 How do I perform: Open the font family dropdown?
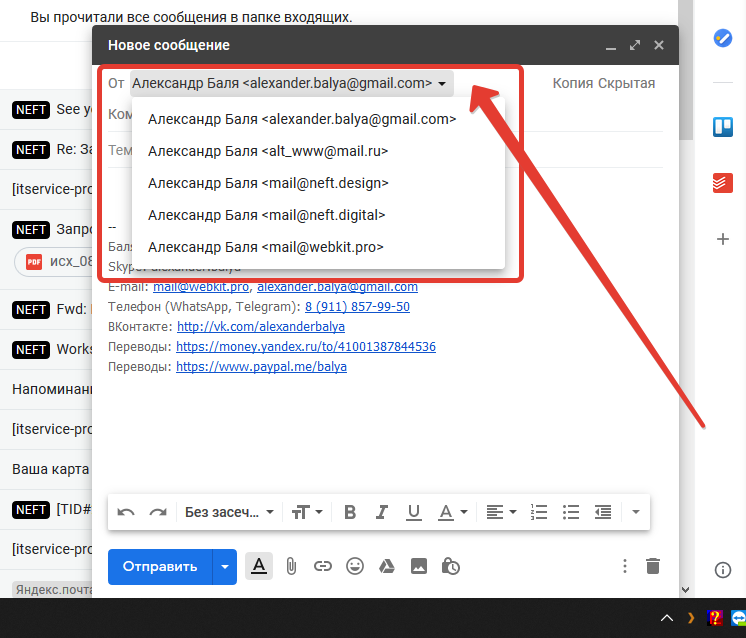click(229, 512)
